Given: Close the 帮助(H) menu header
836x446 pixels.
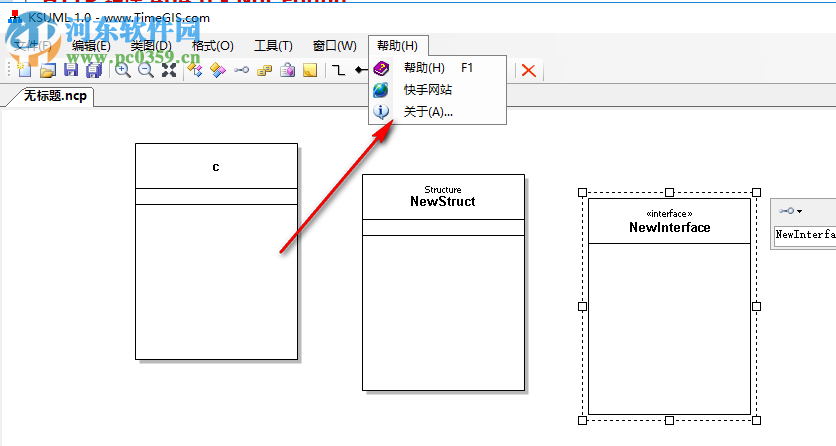Looking at the screenshot, I should 397,46.
